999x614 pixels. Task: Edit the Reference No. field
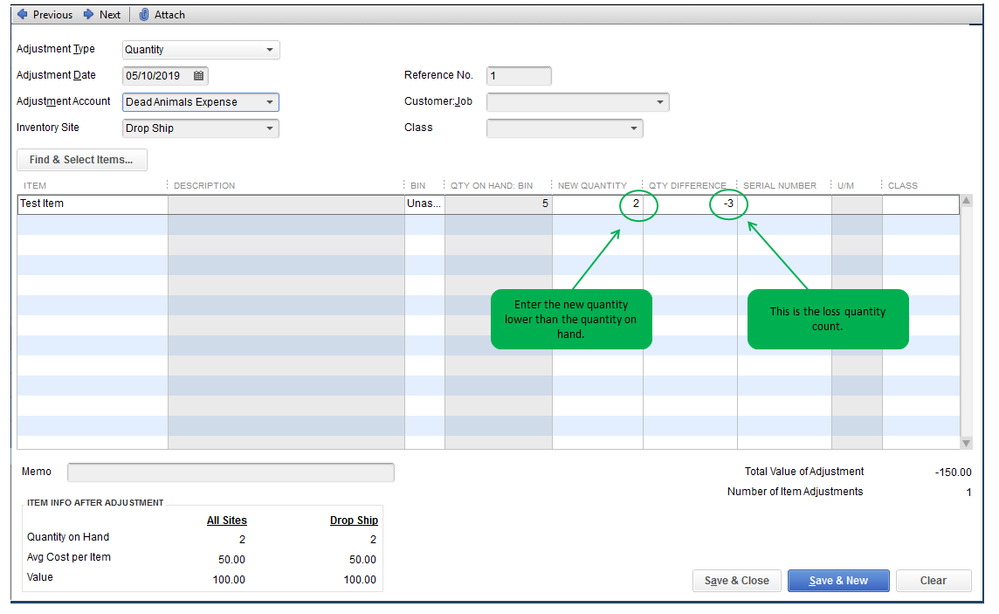click(x=519, y=76)
